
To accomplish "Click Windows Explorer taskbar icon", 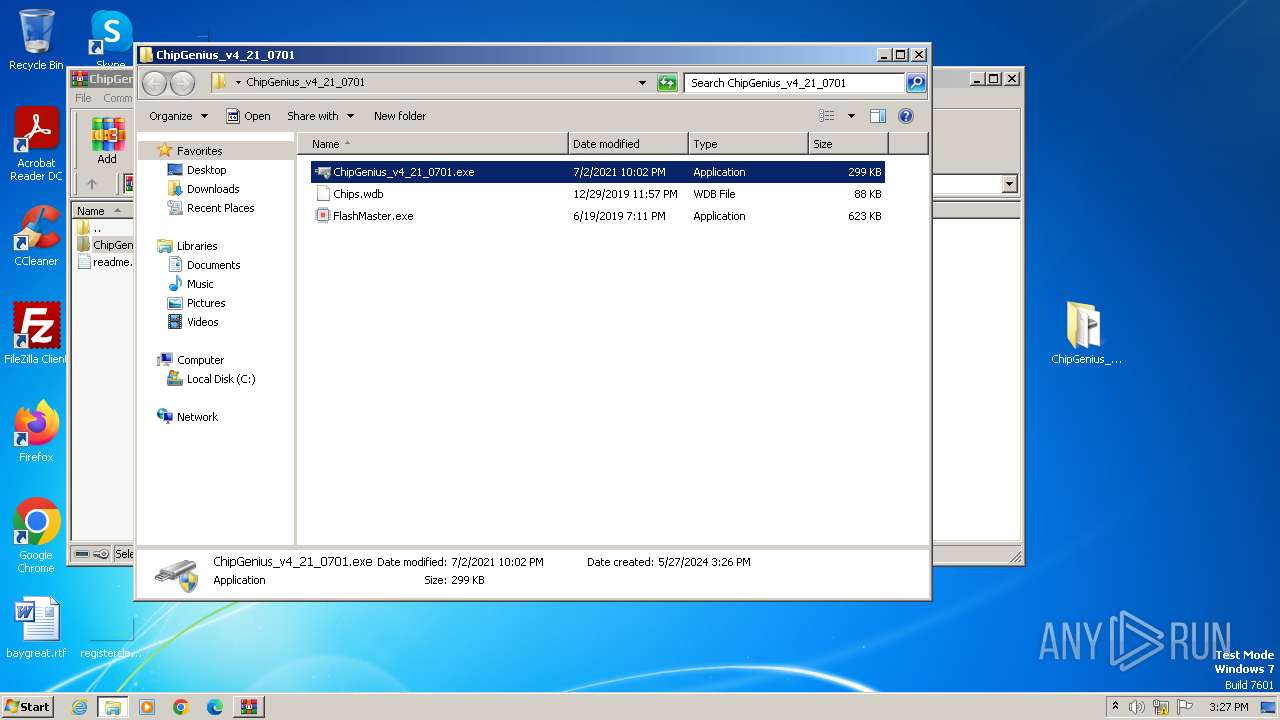I will [112, 707].
